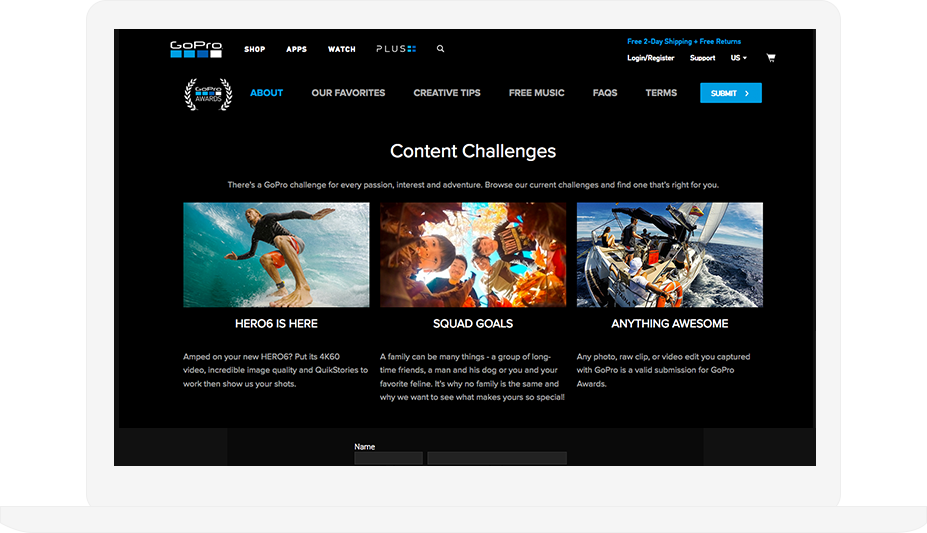
Task: Click the 'There's a GoPro challenge' intro text
Action: [473, 185]
